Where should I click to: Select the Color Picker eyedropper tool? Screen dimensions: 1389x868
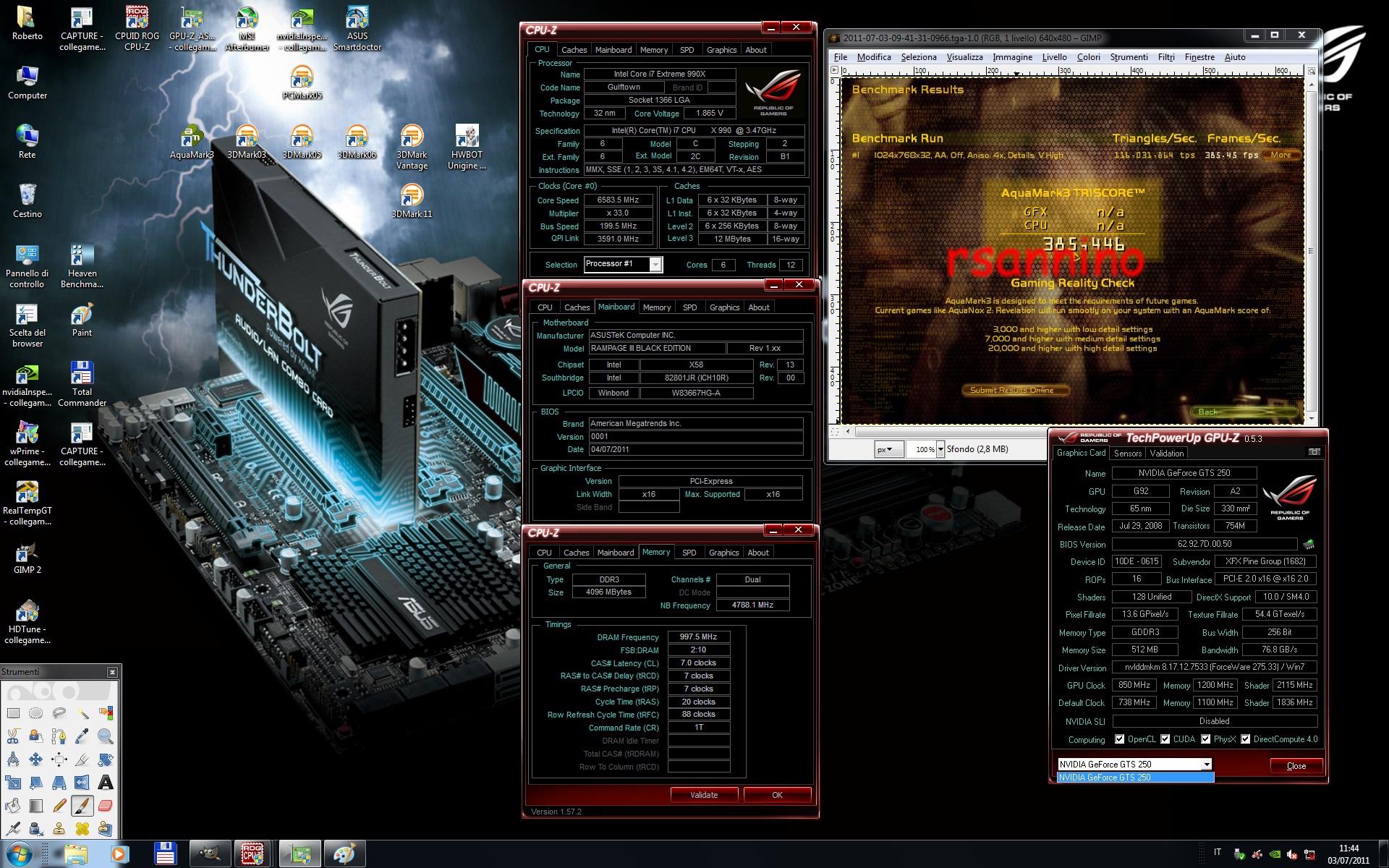click(82, 736)
